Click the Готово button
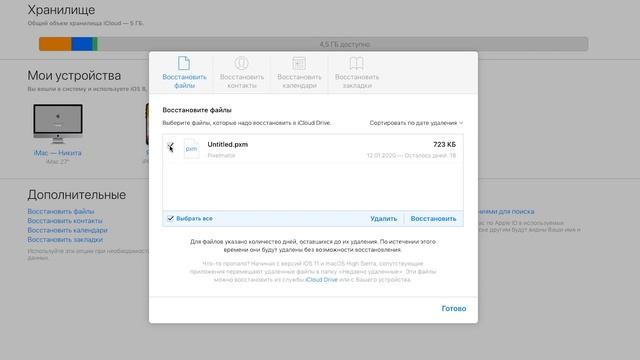Screen dimensions: 640x360 pyautogui.click(x=453, y=309)
